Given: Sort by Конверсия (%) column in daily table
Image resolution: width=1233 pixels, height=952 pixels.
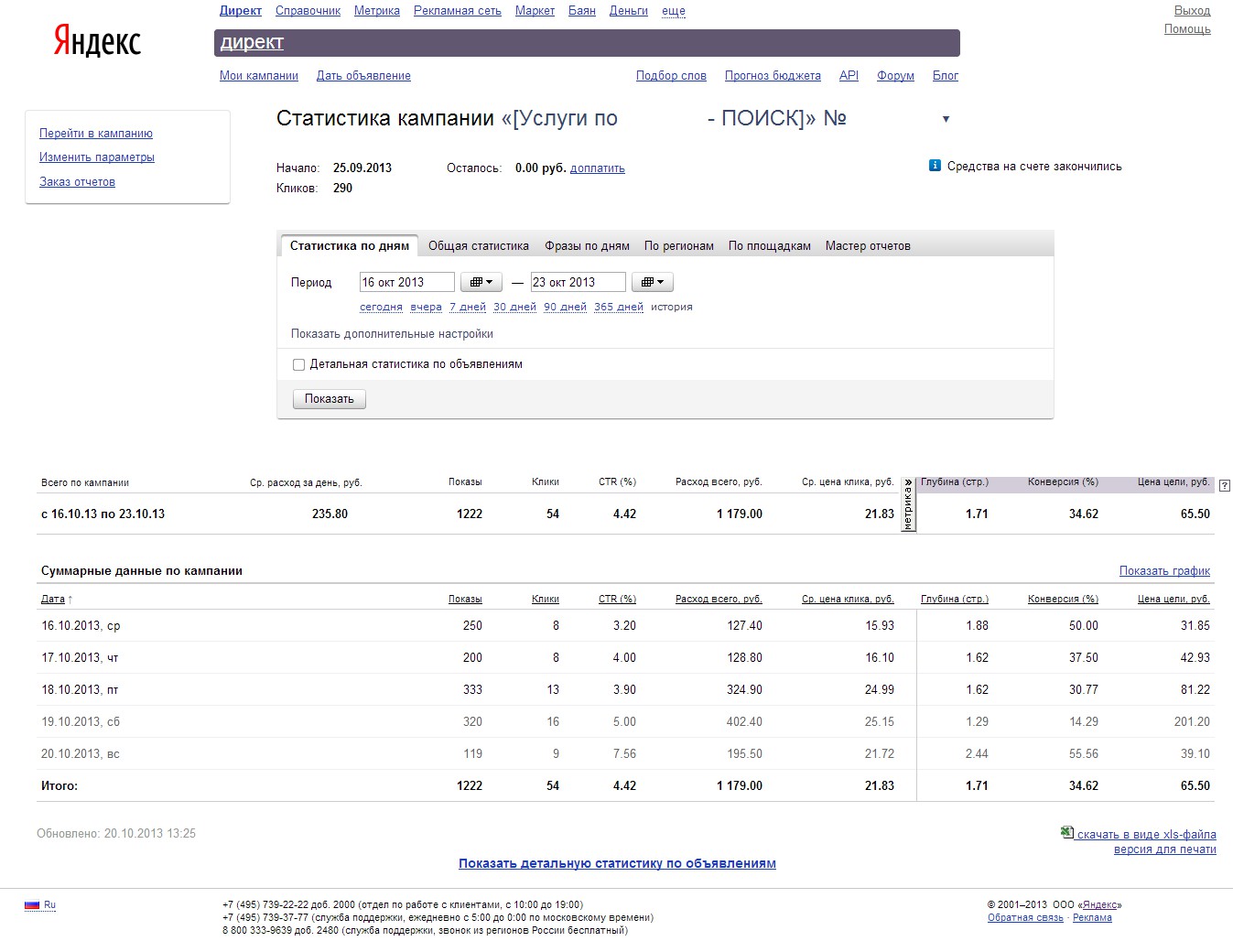Looking at the screenshot, I should tap(1063, 600).
